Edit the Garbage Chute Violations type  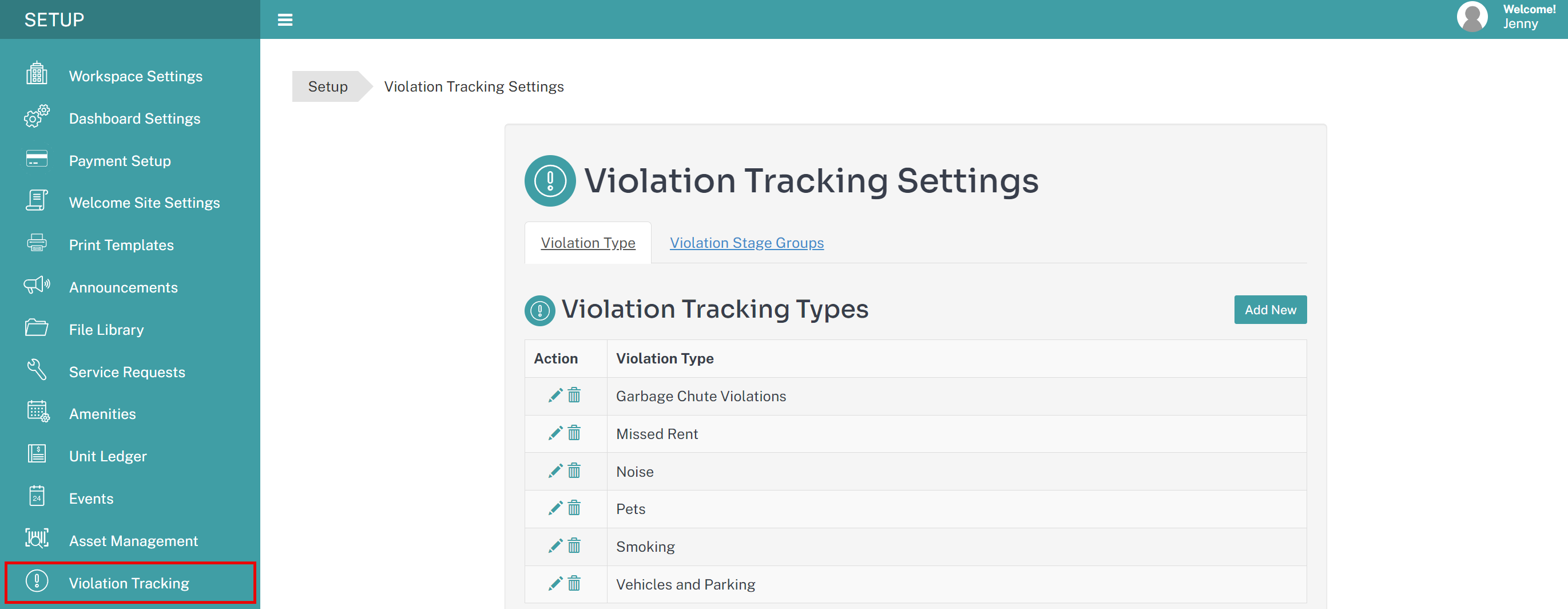(x=555, y=396)
